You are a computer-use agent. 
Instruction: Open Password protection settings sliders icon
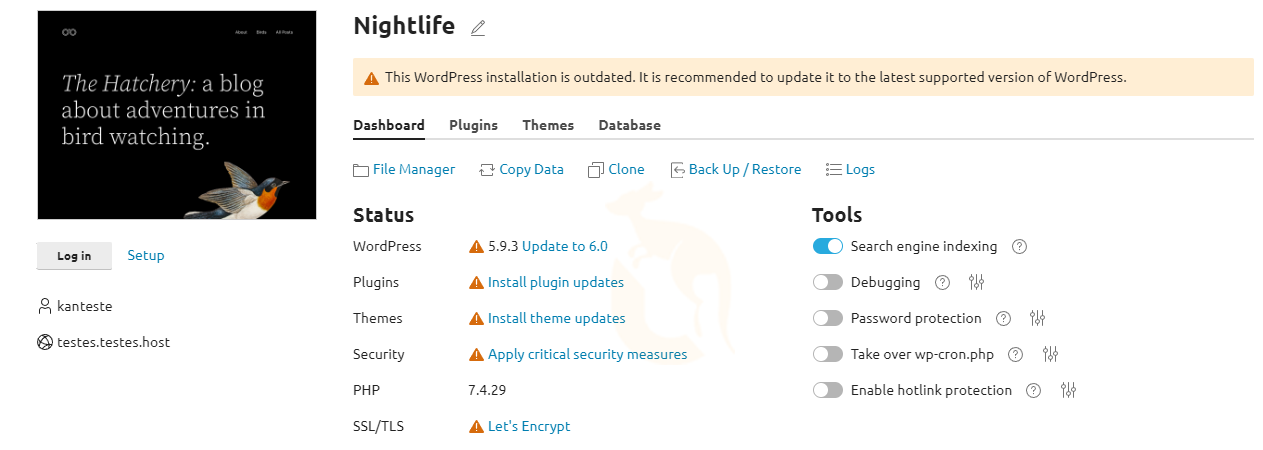tap(1038, 318)
